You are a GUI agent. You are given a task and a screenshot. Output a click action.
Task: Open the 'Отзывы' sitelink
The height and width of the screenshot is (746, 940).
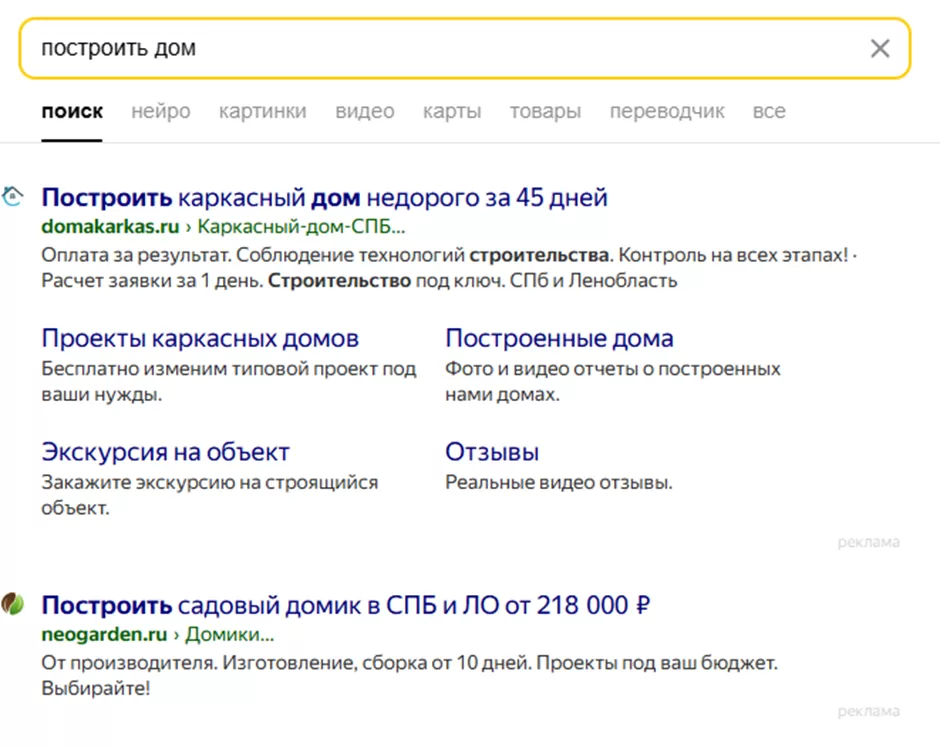click(x=492, y=452)
